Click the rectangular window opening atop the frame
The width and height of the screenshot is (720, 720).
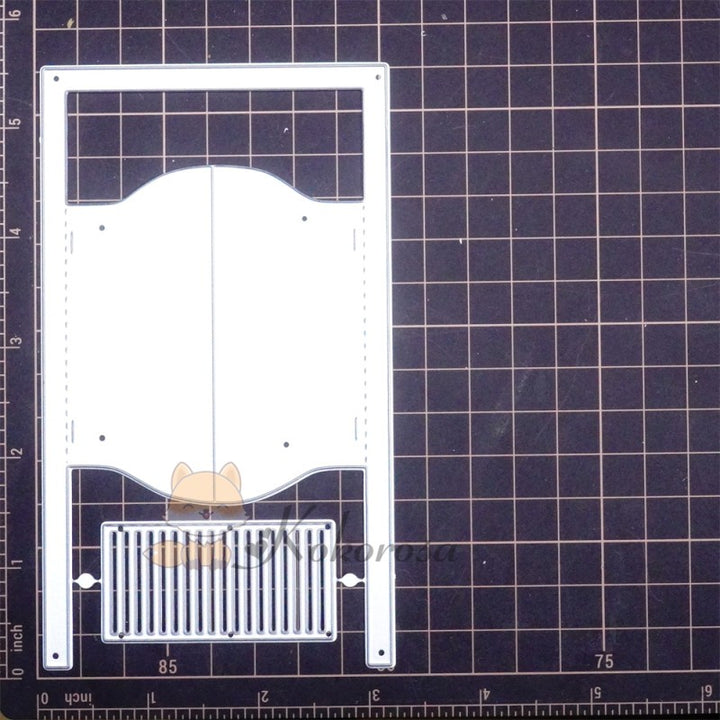click(x=214, y=130)
